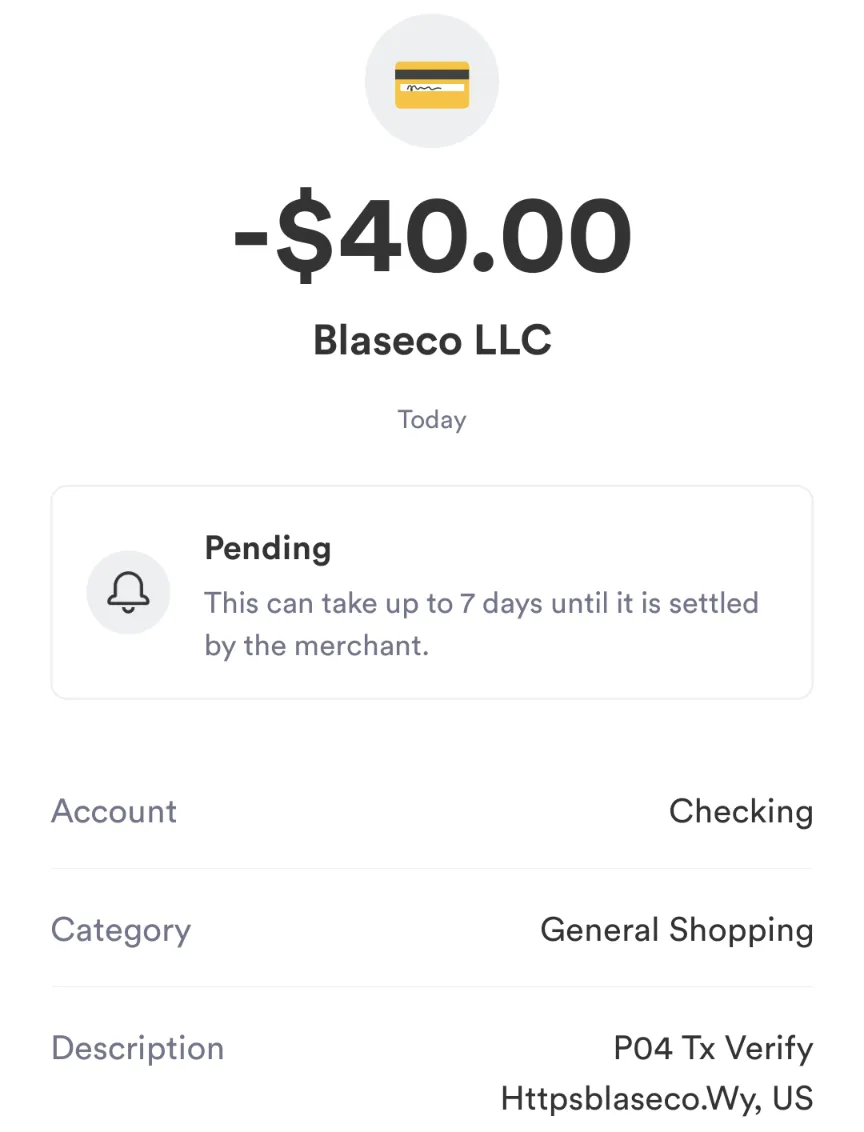Open the Category row
This screenshot has height=1132, width=864.
432,929
